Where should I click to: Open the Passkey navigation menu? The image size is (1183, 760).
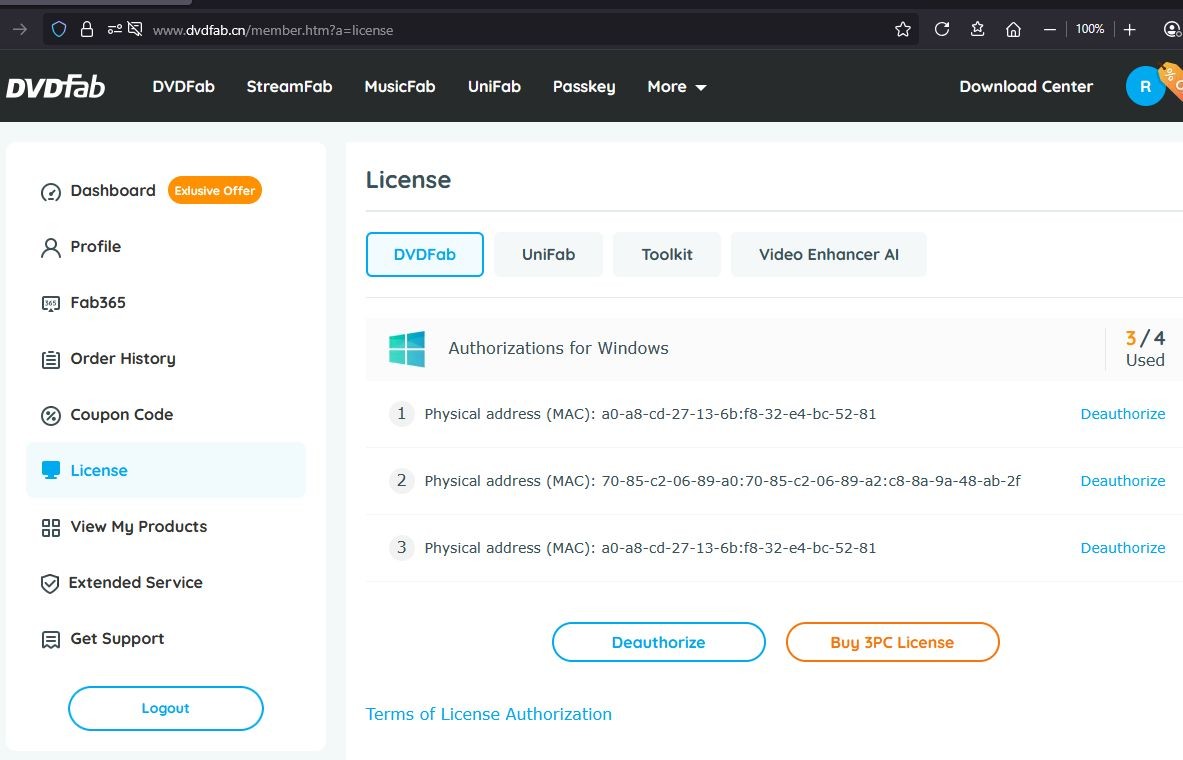(584, 87)
